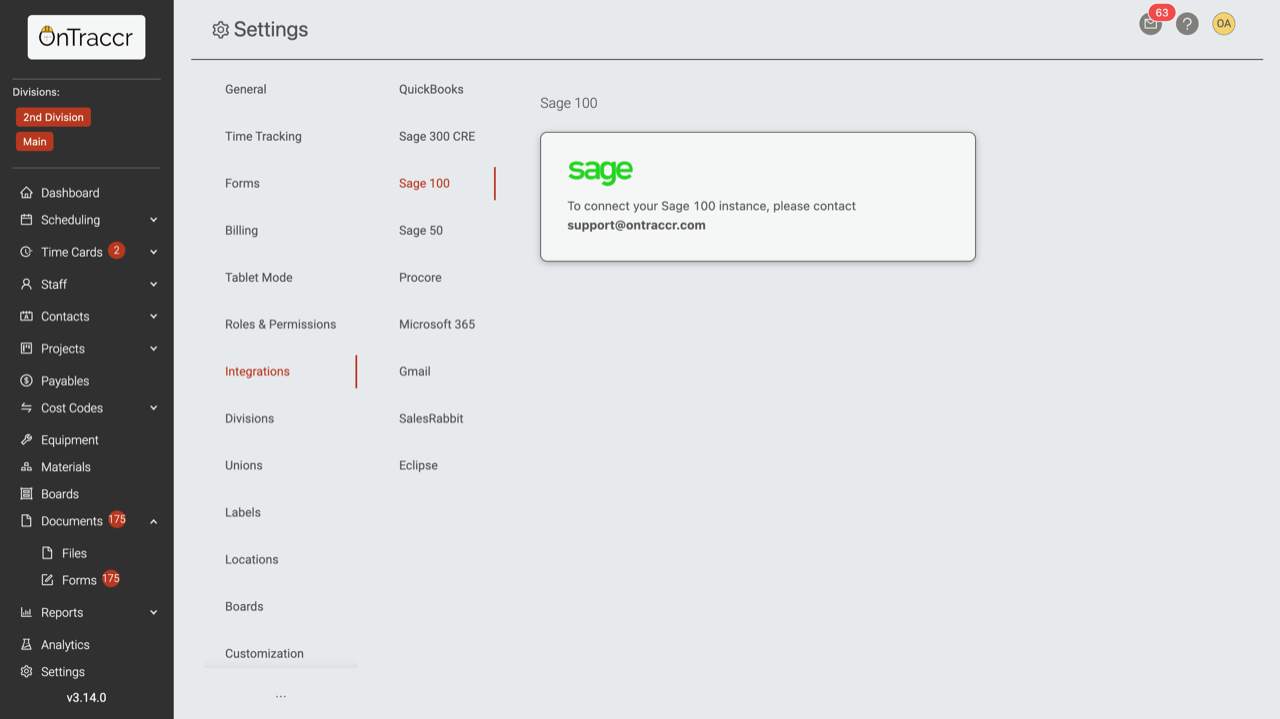Click the OnTraccr logo

tap(86, 37)
